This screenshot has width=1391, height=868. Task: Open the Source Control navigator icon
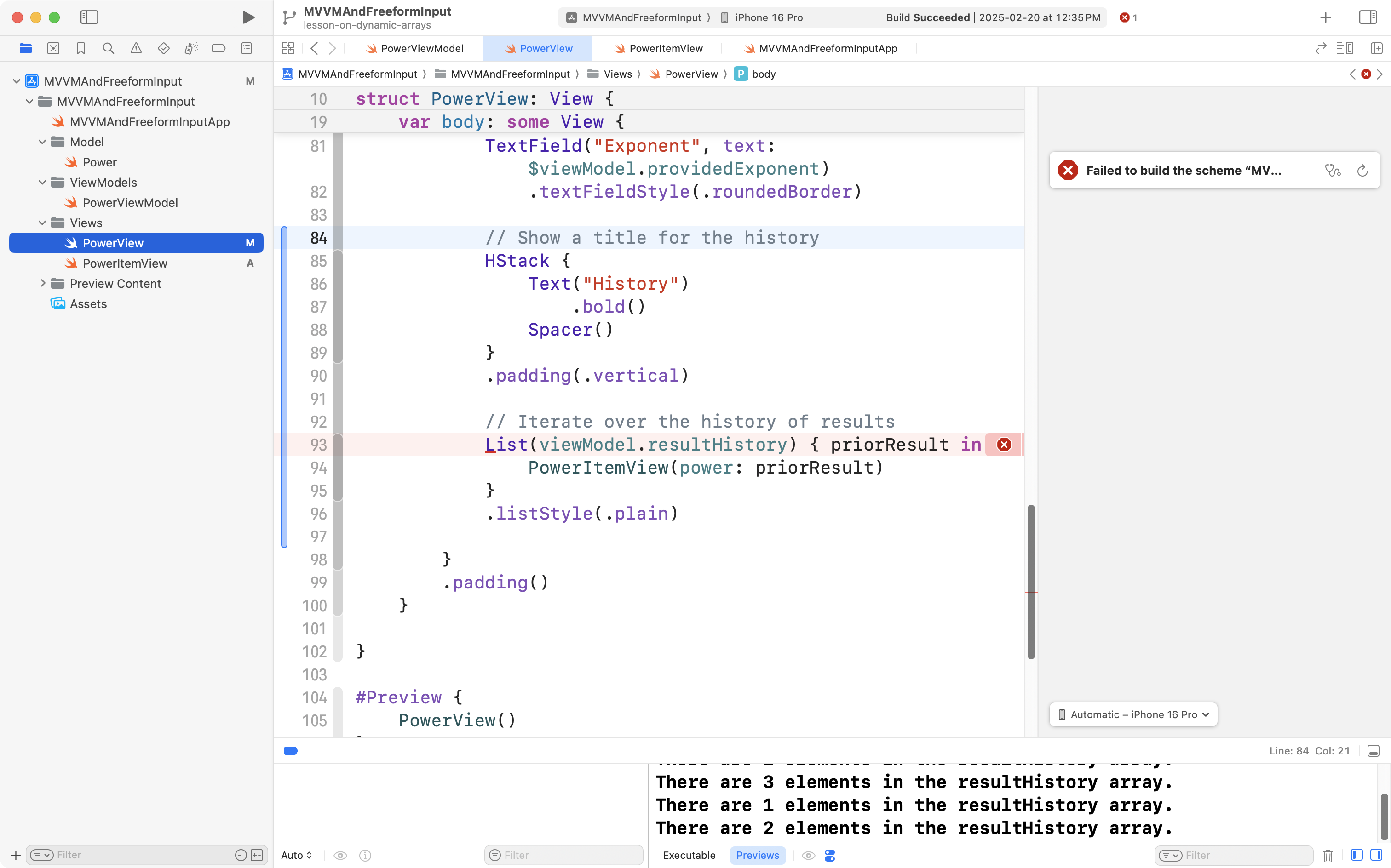[x=53, y=49]
